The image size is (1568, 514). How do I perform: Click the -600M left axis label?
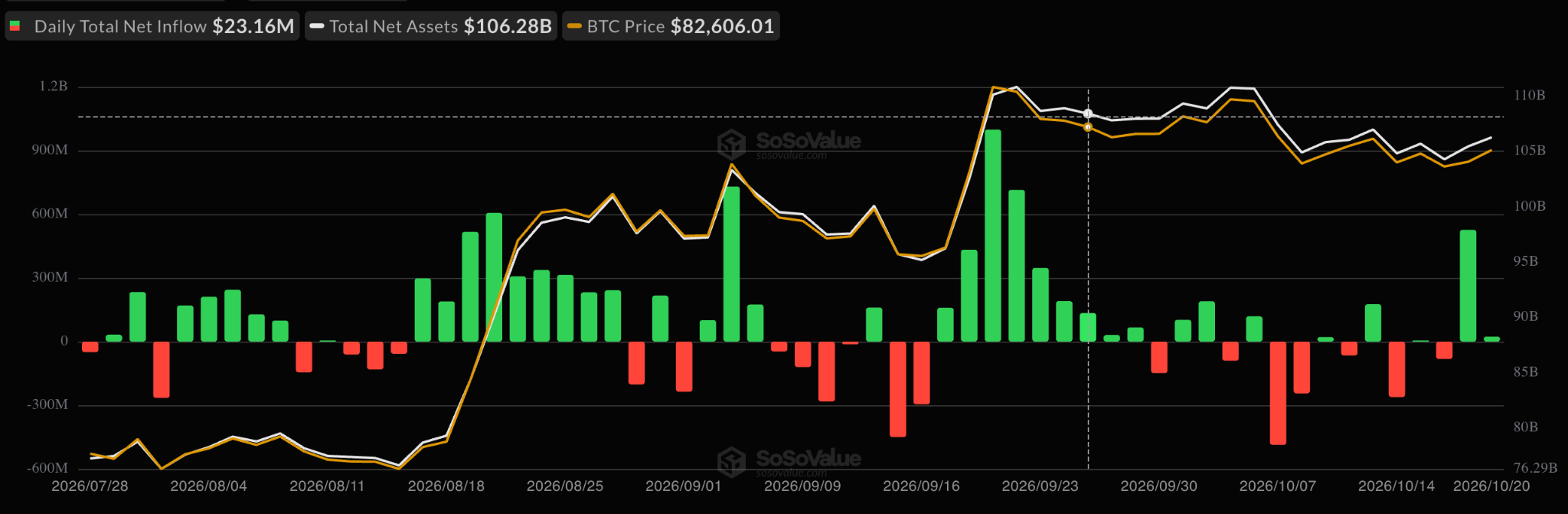[47, 468]
